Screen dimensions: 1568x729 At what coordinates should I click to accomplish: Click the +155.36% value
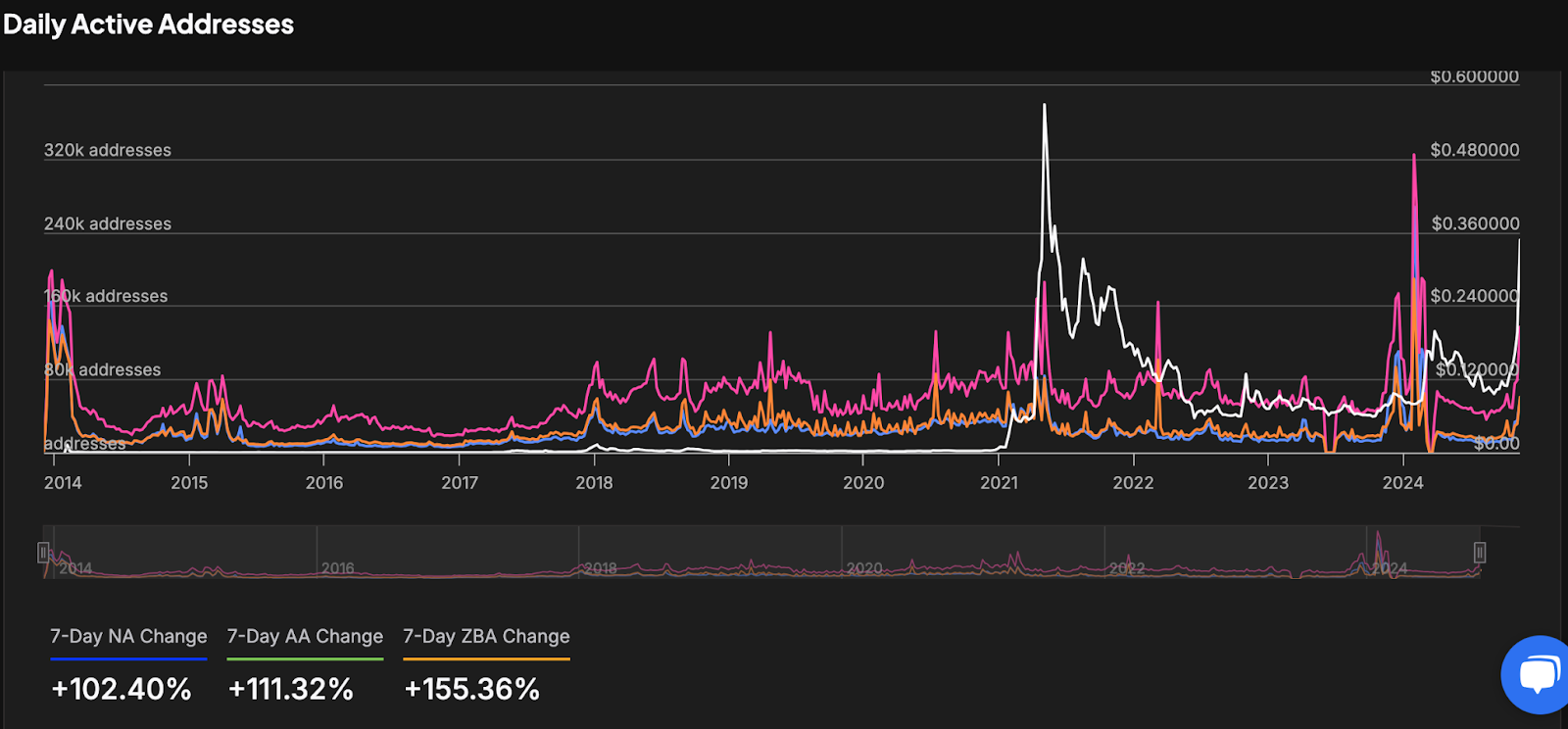pos(472,689)
